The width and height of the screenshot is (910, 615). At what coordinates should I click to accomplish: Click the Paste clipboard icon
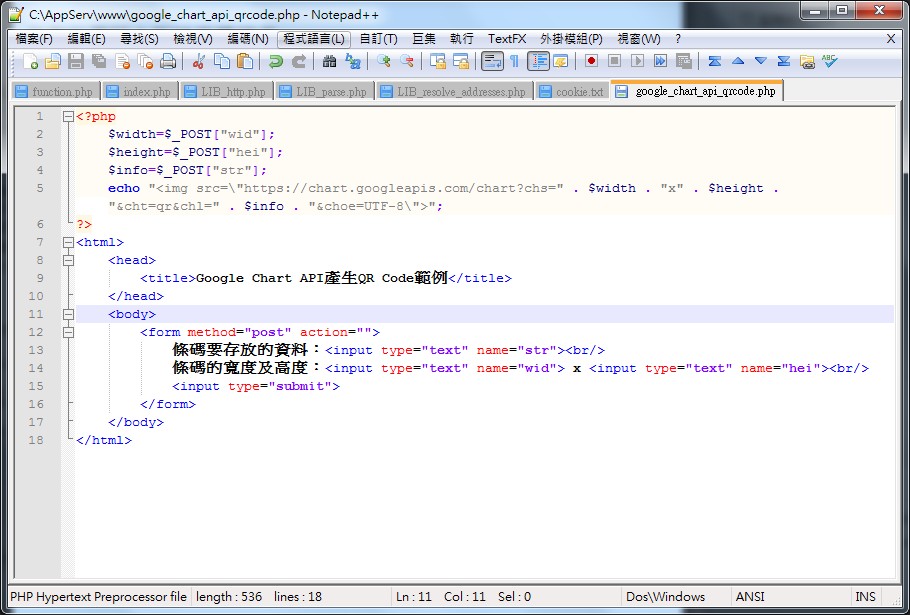pyautogui.click(x=245, y=61)
